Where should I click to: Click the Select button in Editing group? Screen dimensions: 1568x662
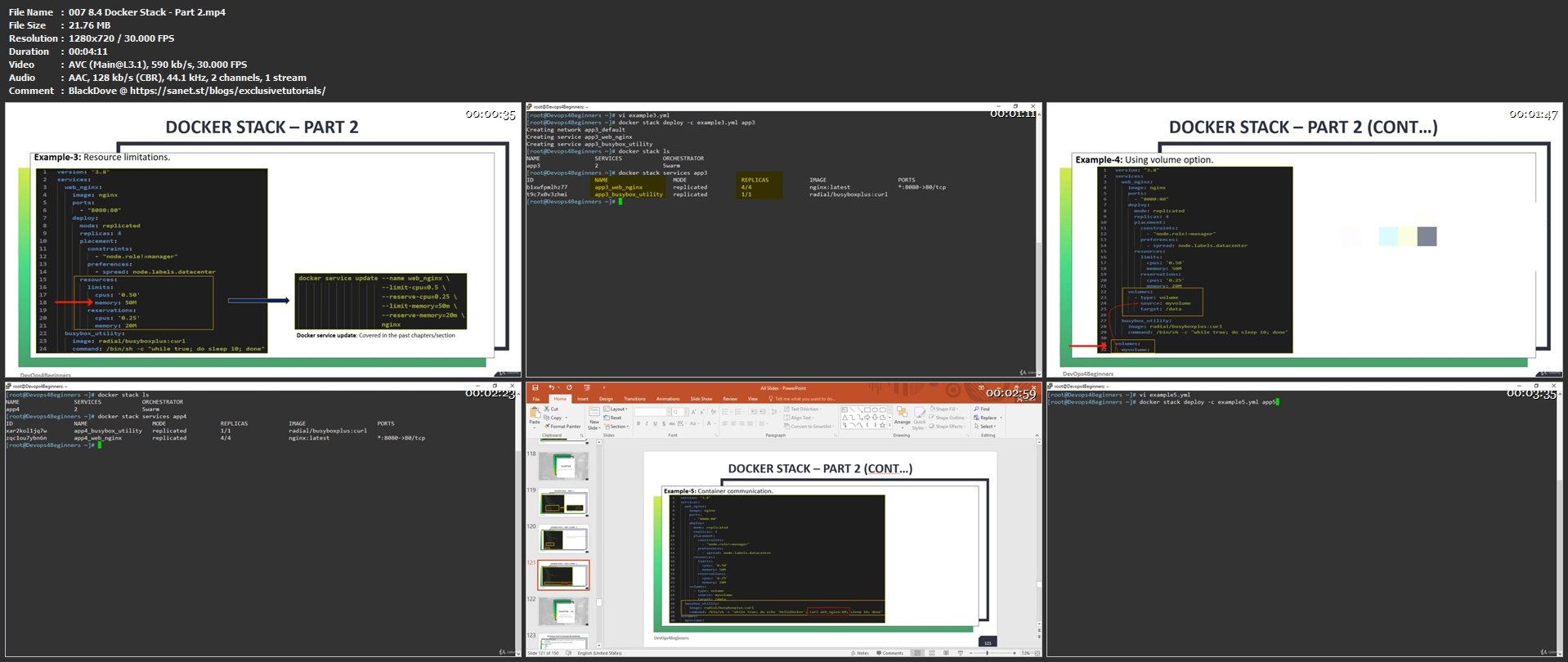[984, 426]
